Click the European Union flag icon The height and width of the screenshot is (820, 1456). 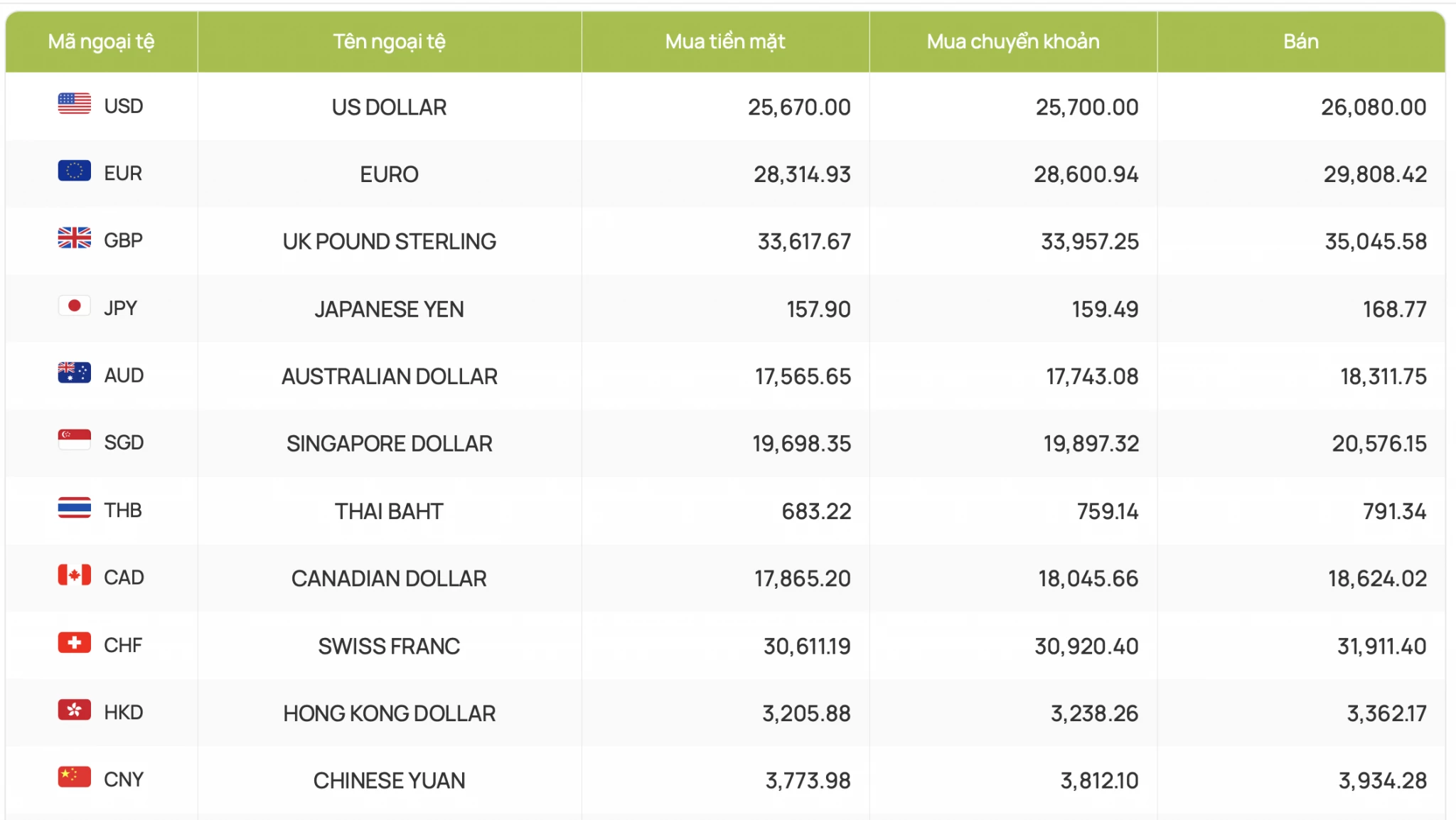pyautogui.click(x=75, y=171)
